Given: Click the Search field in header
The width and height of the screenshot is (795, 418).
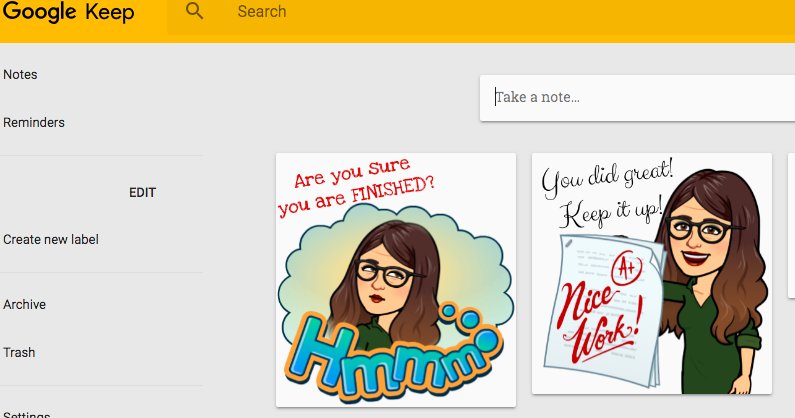Looking at the screenshot, I should [x=481, y=17].
